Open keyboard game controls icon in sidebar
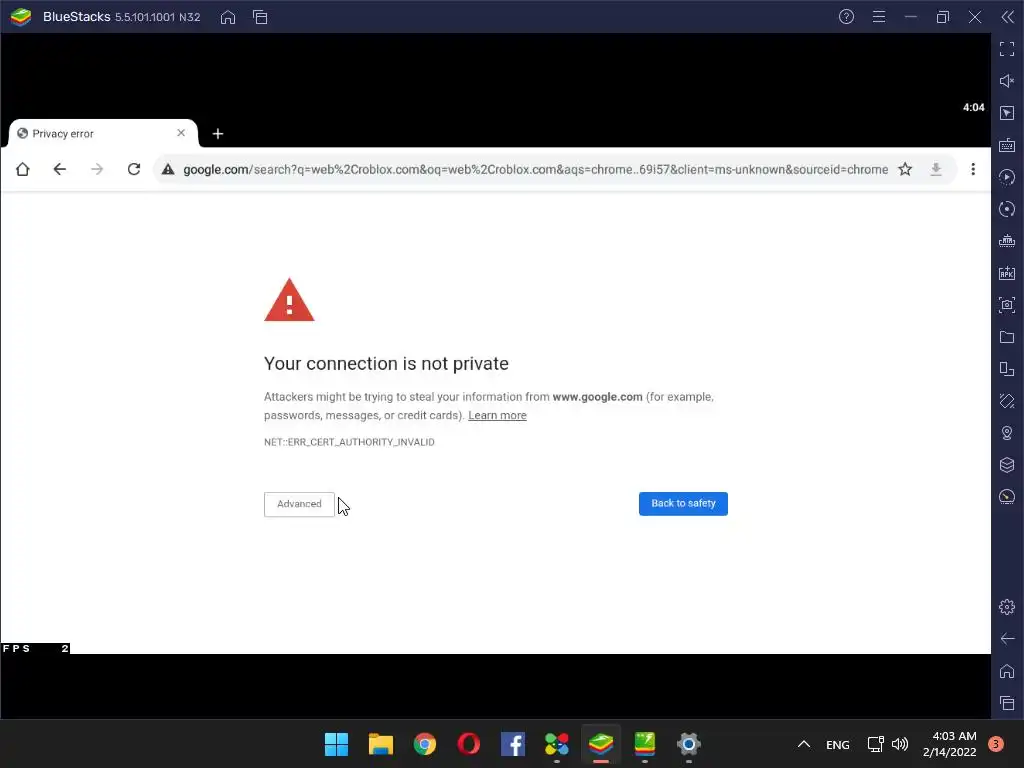This screenshot has height=768, width=1024. click(x=1007, y=145)
